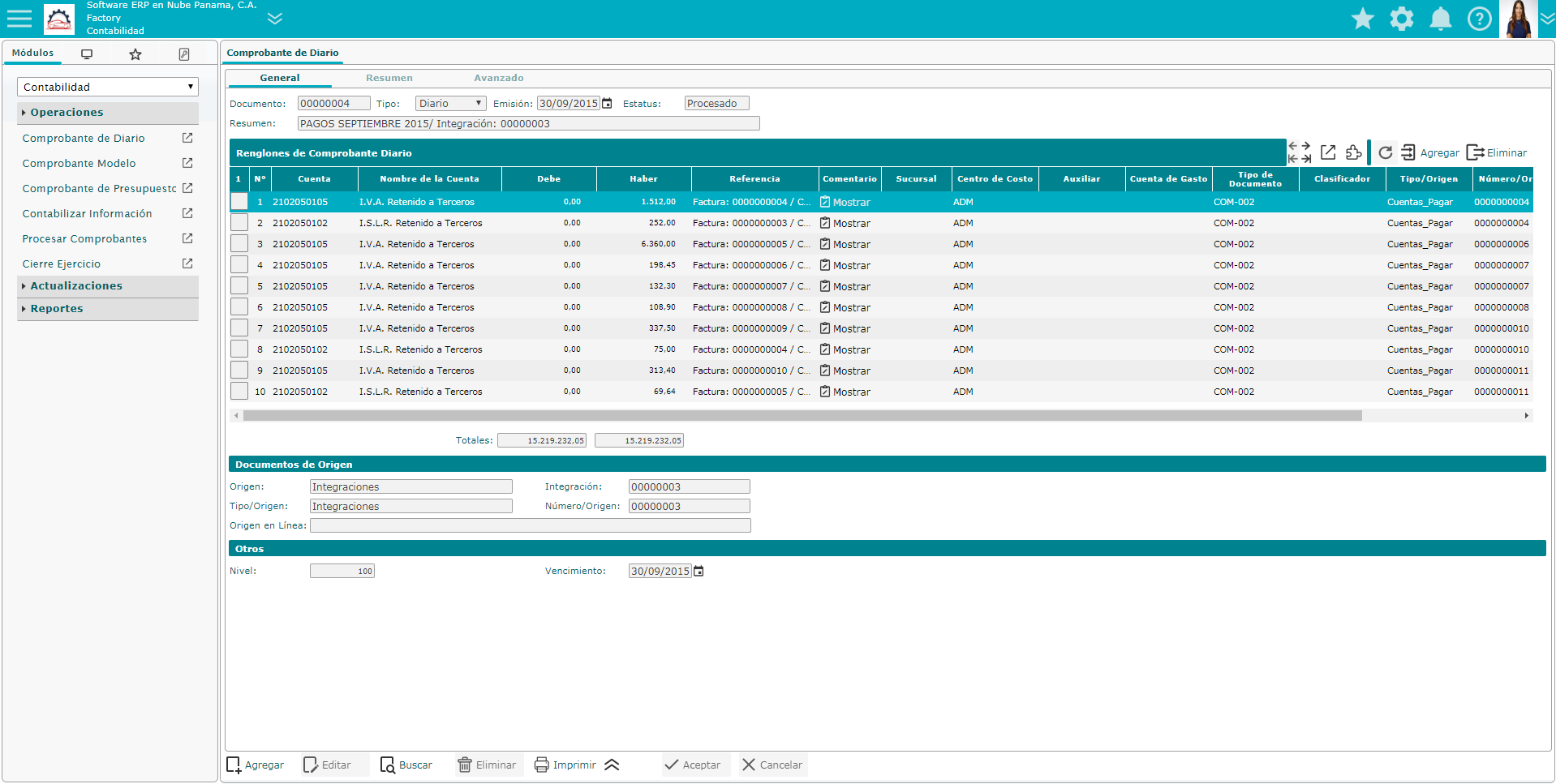
Task: Switch to the Resumen tab
Action: (389, 78)
